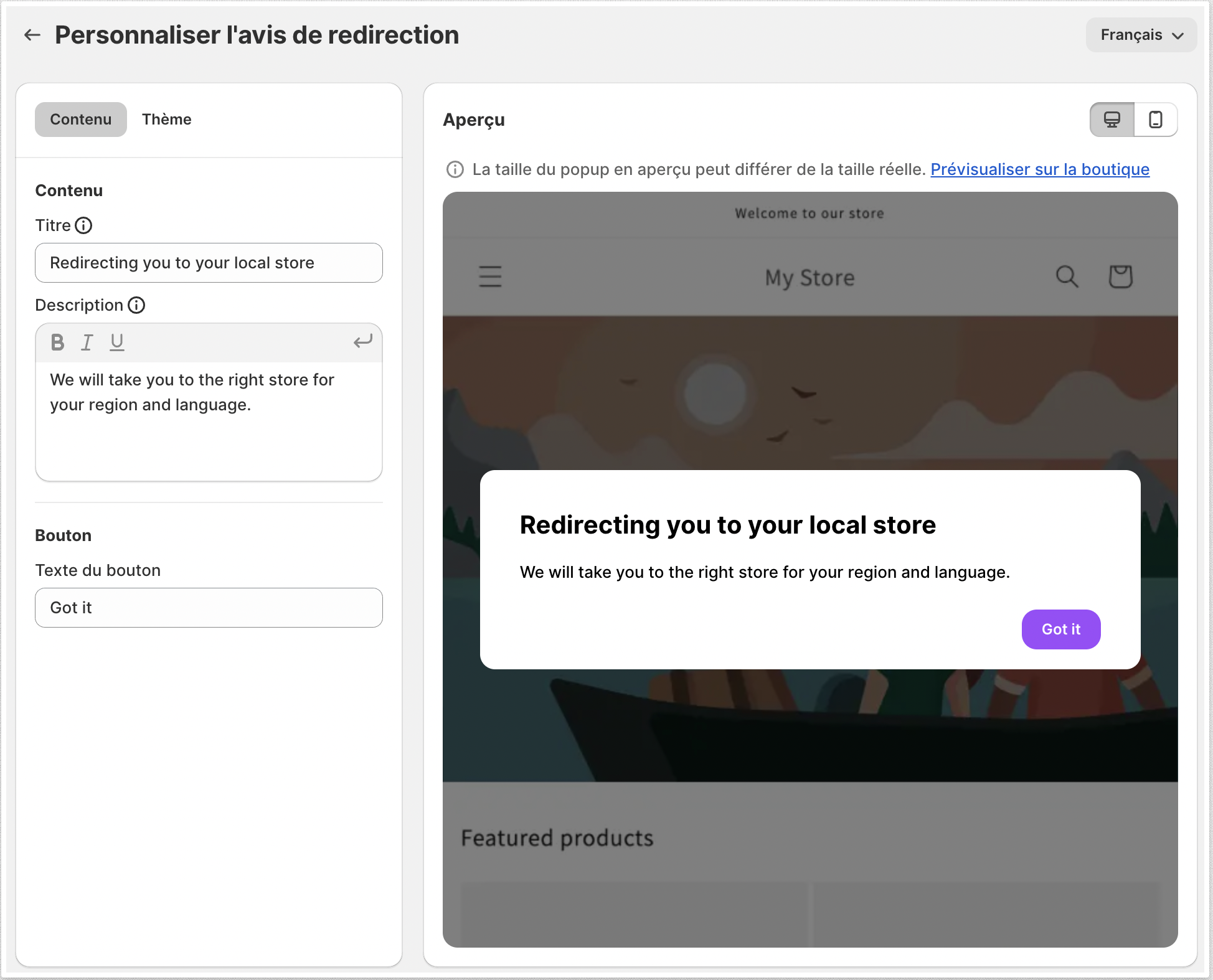1213x980 pixels.
Task: Open the Français language dropdown
Action: coord(1141,35)
